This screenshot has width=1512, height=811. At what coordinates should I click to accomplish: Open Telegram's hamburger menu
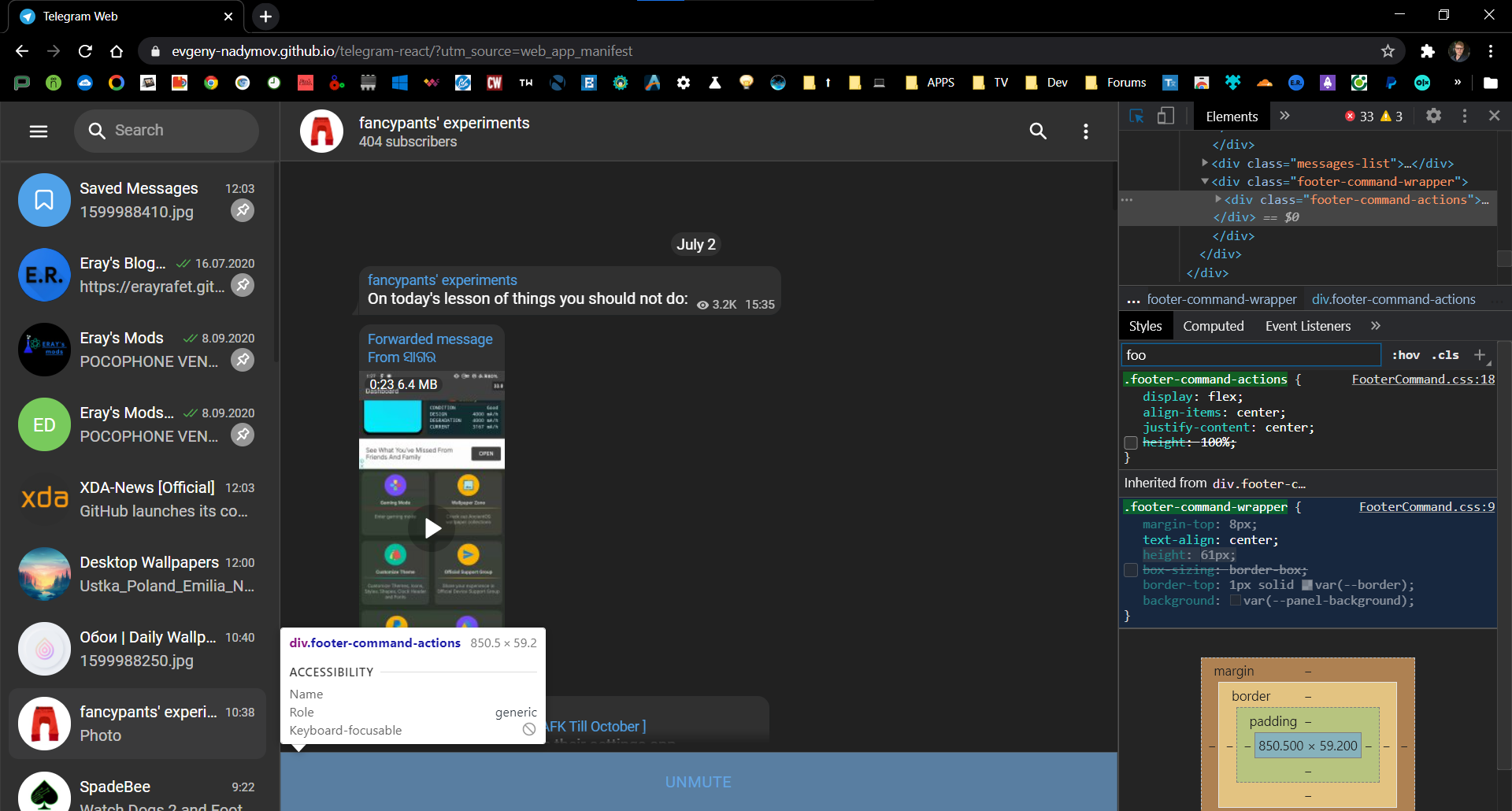pos(38,131)
